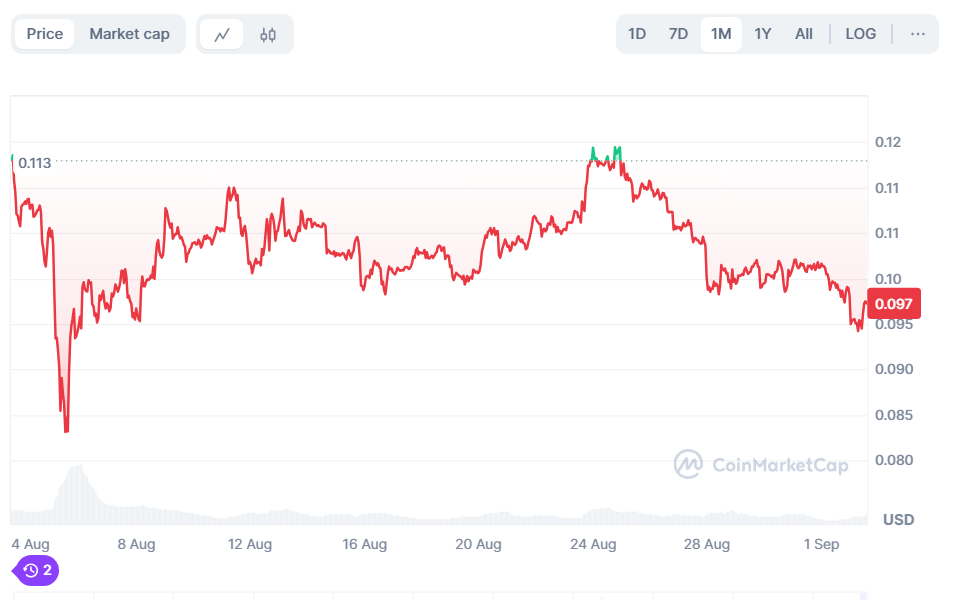Viewport: 954px width, 600px height.
Task: Enable LOG scale
Action: [x=860, y=34]
